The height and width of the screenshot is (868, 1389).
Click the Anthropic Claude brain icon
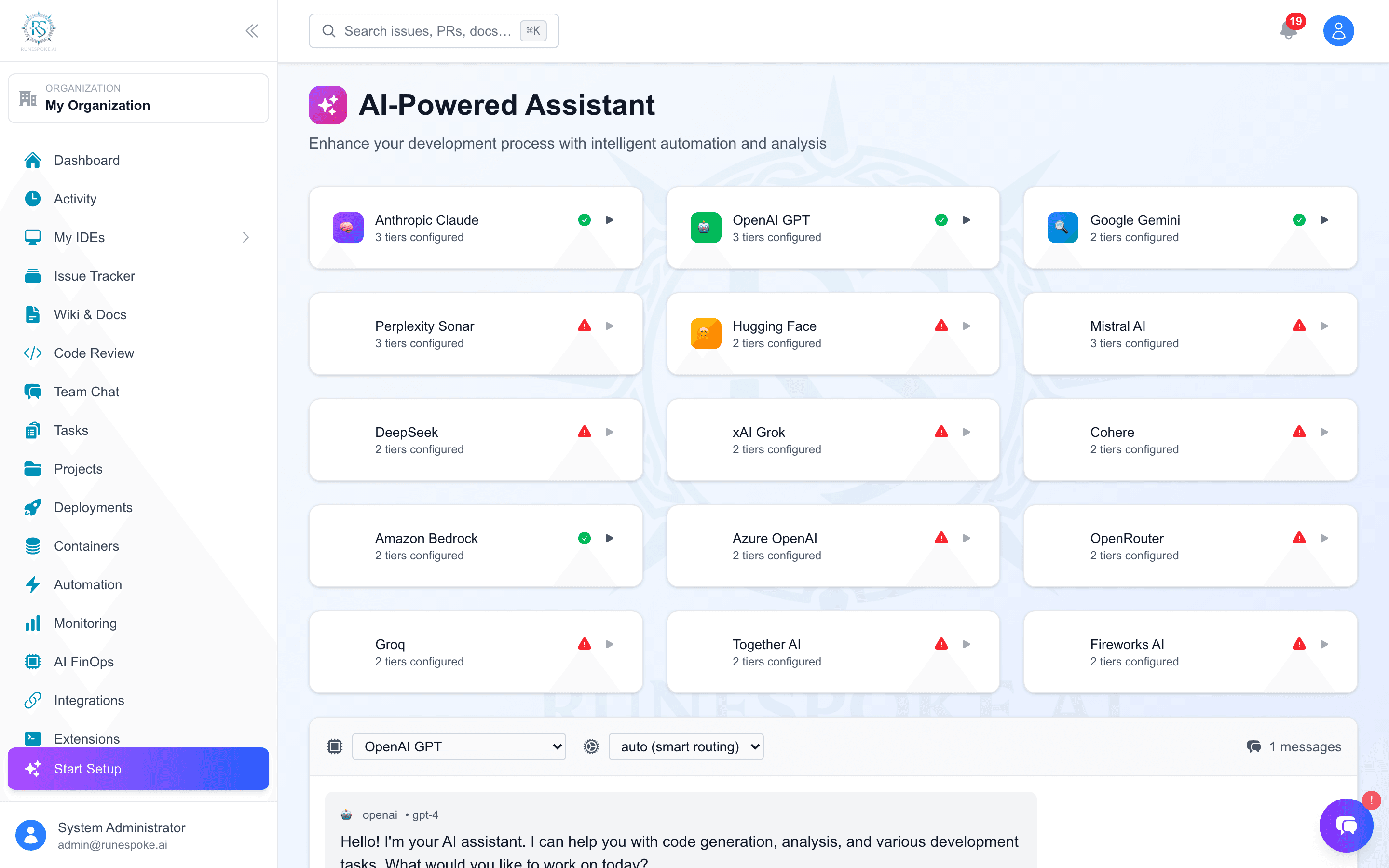[x=348, y=228]
